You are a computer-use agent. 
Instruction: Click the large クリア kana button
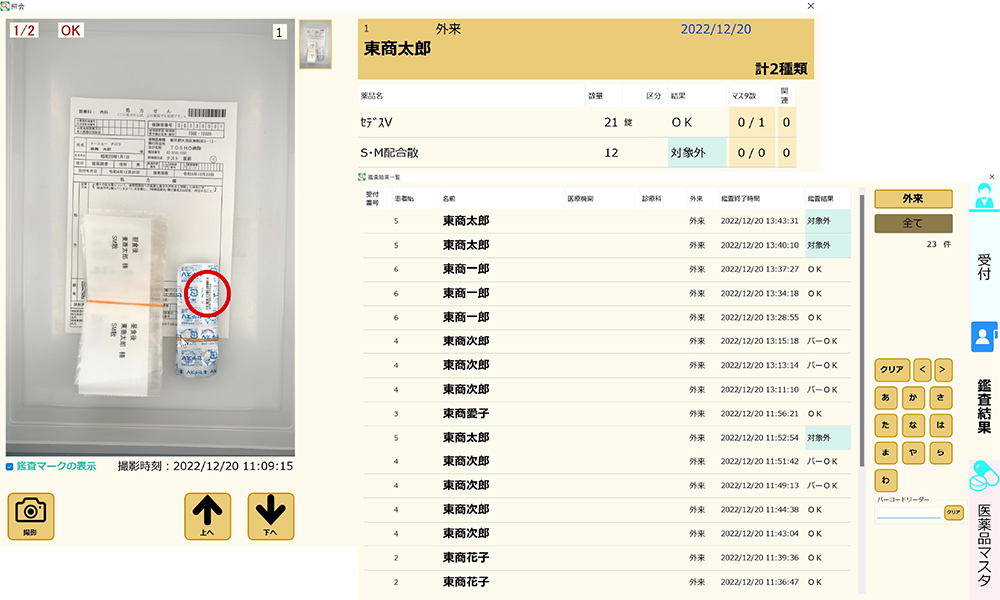pyautogui.click(x=892, y=370)
